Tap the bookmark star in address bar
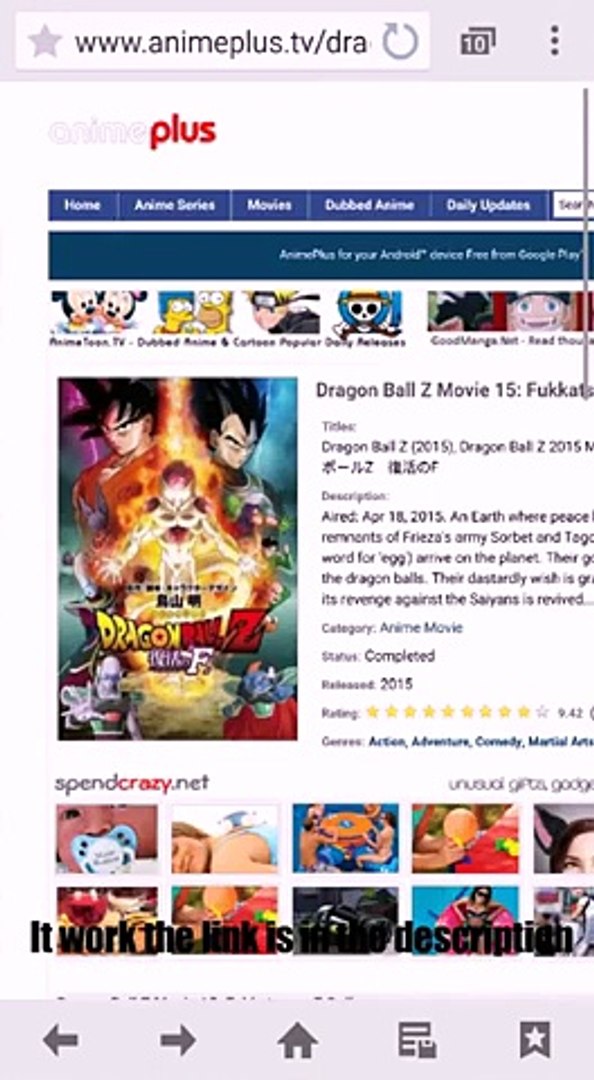The image size is (594, 1080). (45, 41)
